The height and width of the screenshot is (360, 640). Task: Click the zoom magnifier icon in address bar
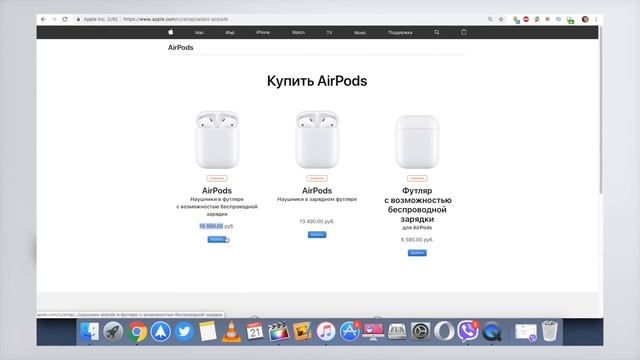point(490,19)
